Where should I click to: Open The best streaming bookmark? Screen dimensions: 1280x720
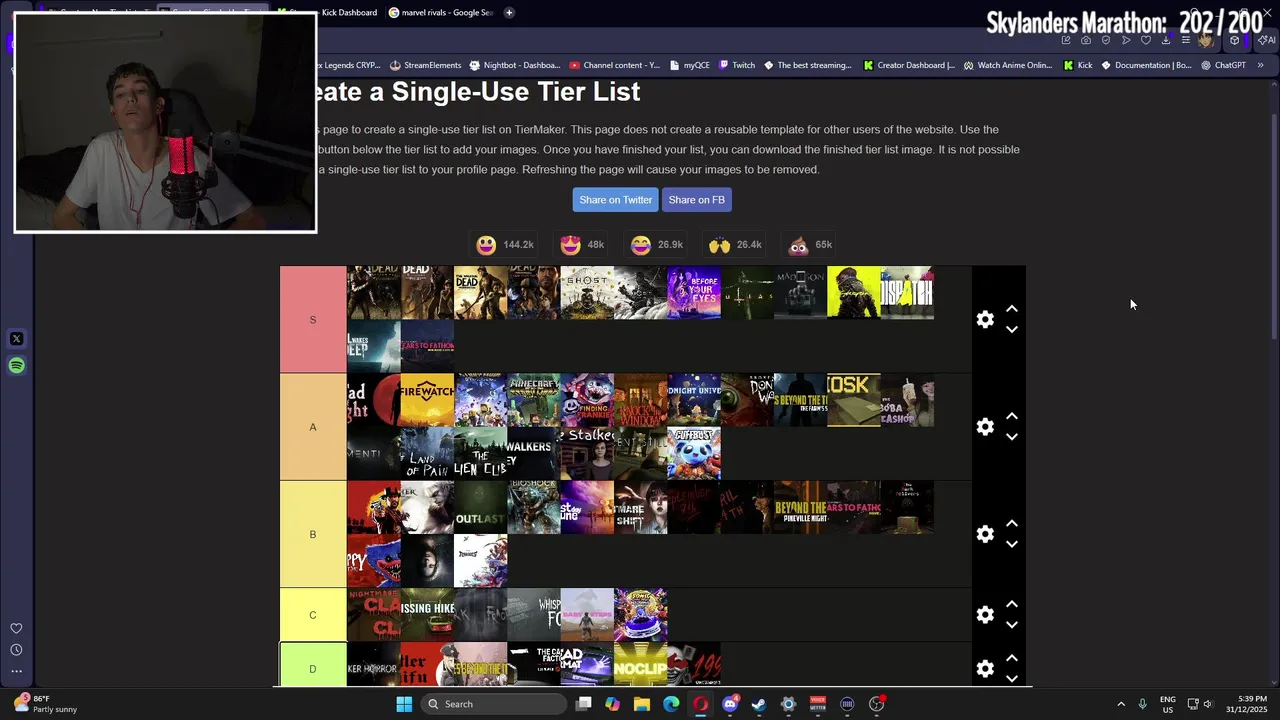click(x=807, y=65)
